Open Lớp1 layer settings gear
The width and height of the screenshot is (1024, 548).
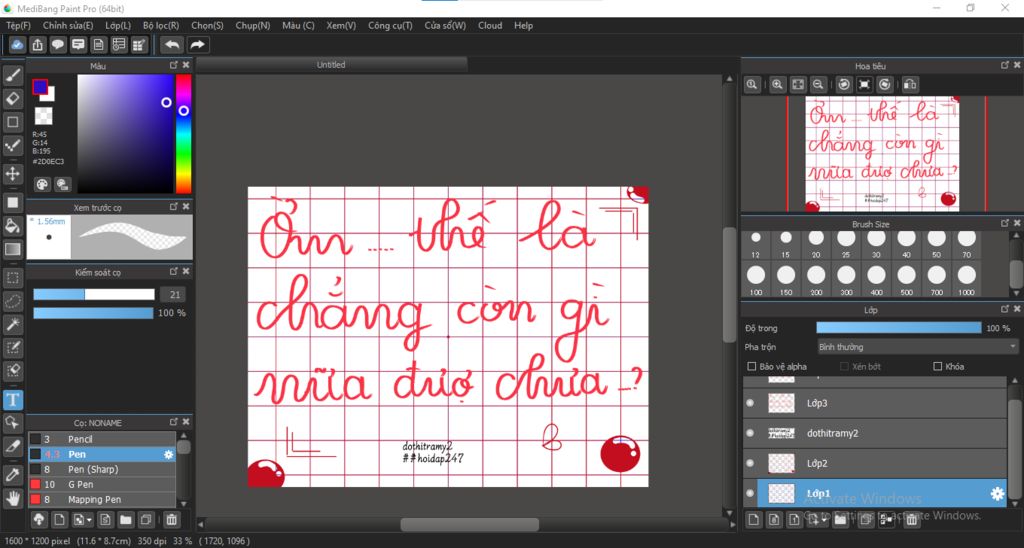pos(997,494)
